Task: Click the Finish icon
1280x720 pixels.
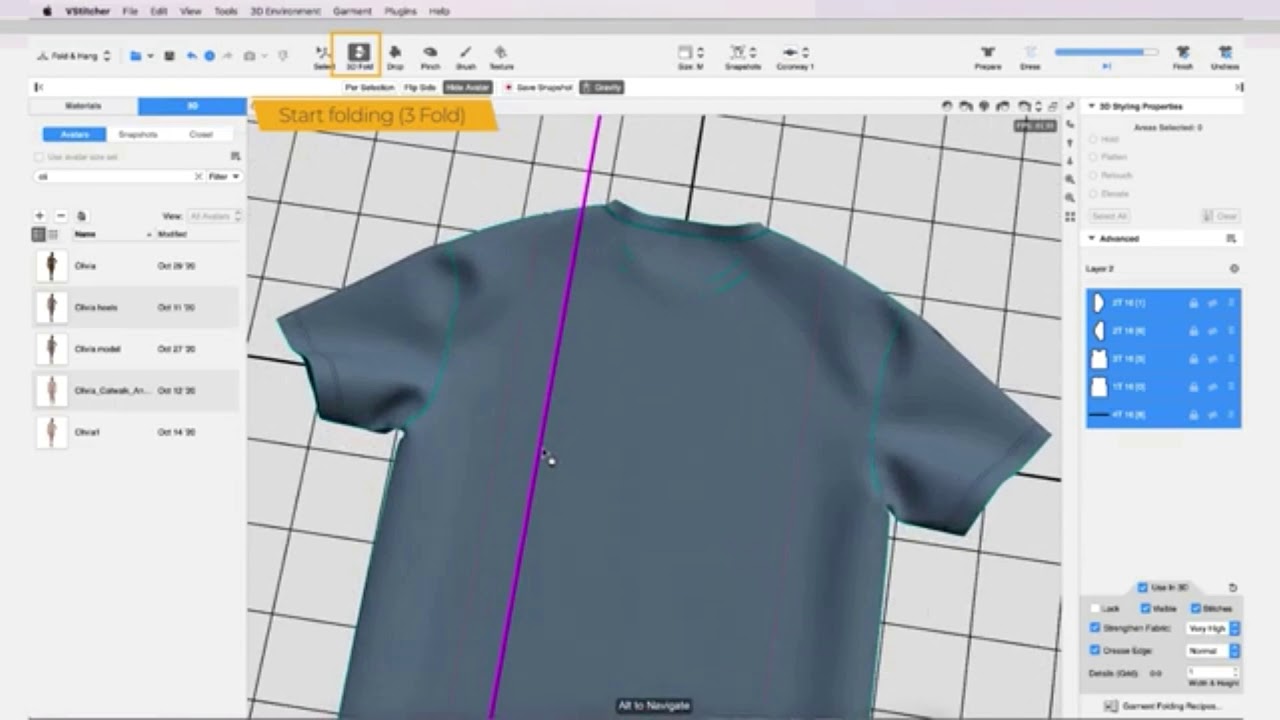Action: tap(1183, 56)
